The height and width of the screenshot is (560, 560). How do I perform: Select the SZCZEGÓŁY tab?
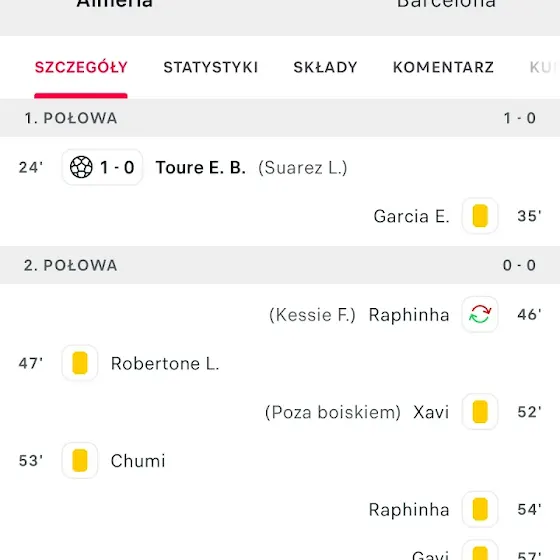coord(81,67)
